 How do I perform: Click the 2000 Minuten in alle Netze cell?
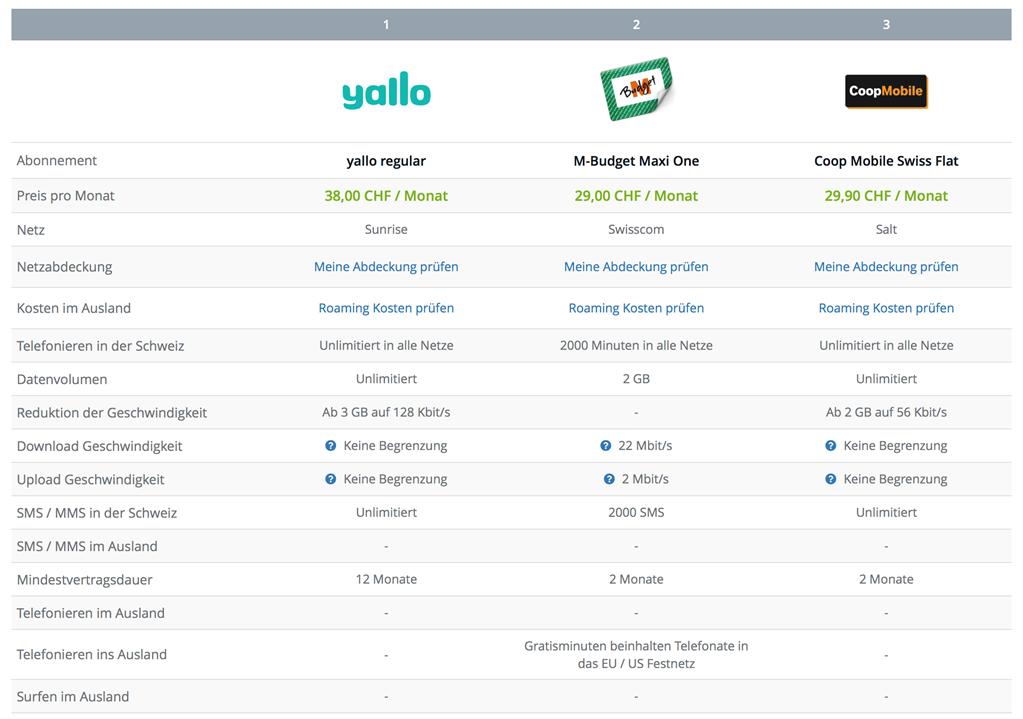click(636, 346)
